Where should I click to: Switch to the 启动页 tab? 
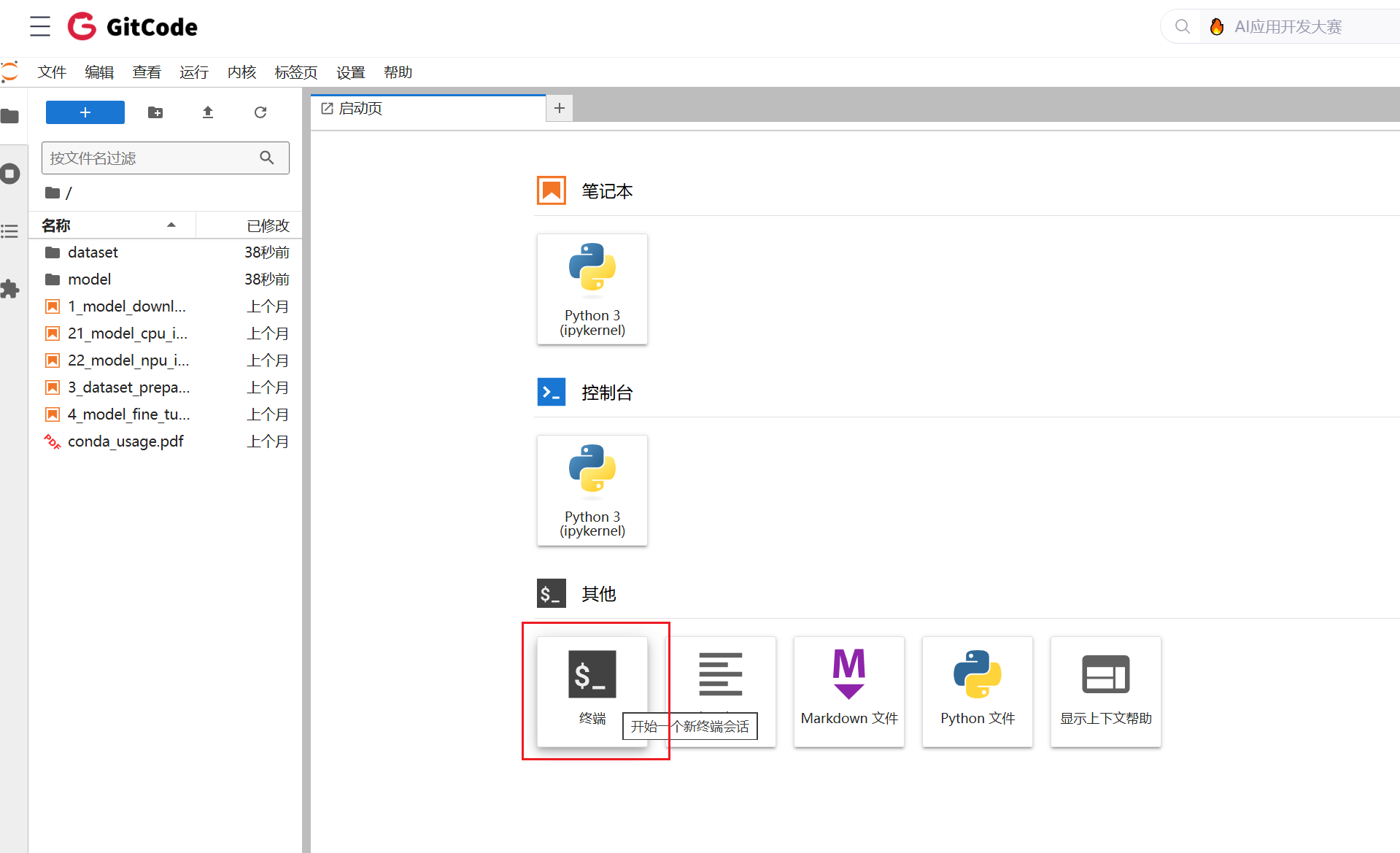tap(428, 108)
